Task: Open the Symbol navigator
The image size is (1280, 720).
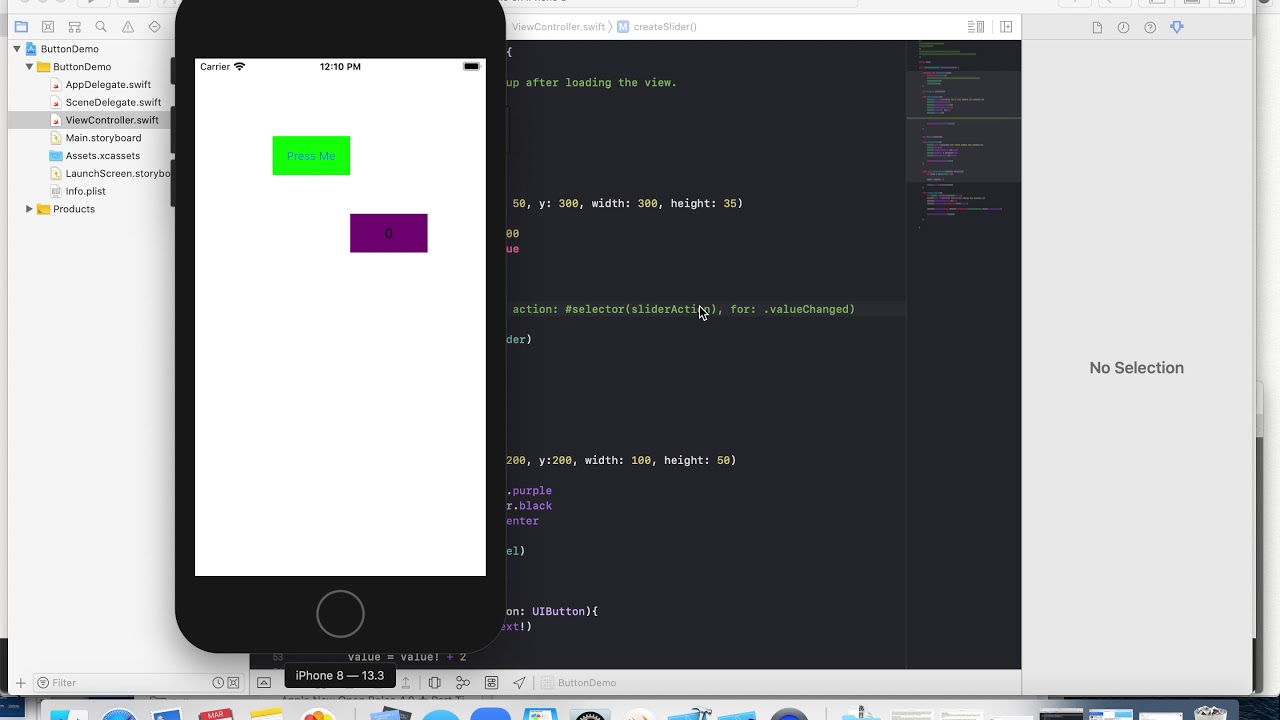Action: pos(74,27)
